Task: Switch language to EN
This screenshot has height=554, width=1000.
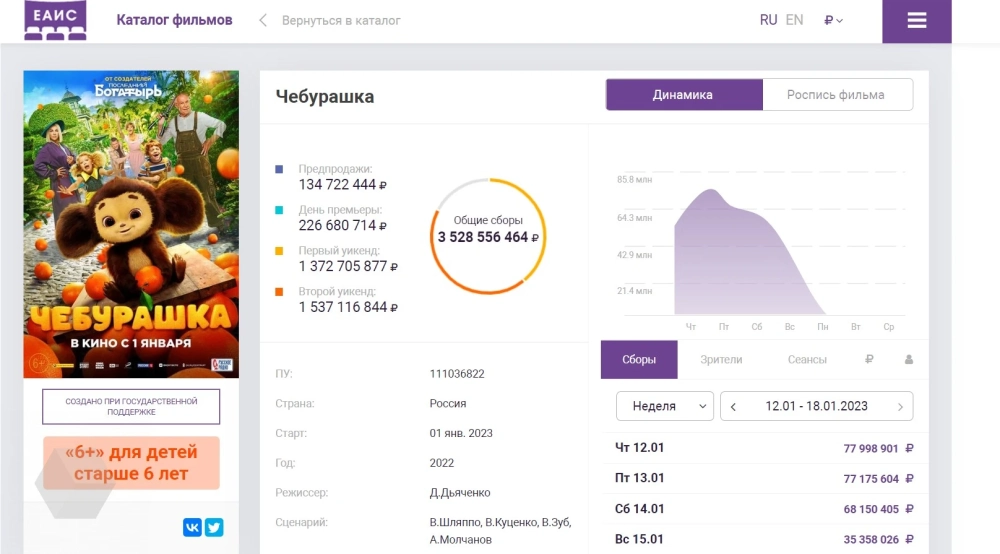Action: coord(794,20)
